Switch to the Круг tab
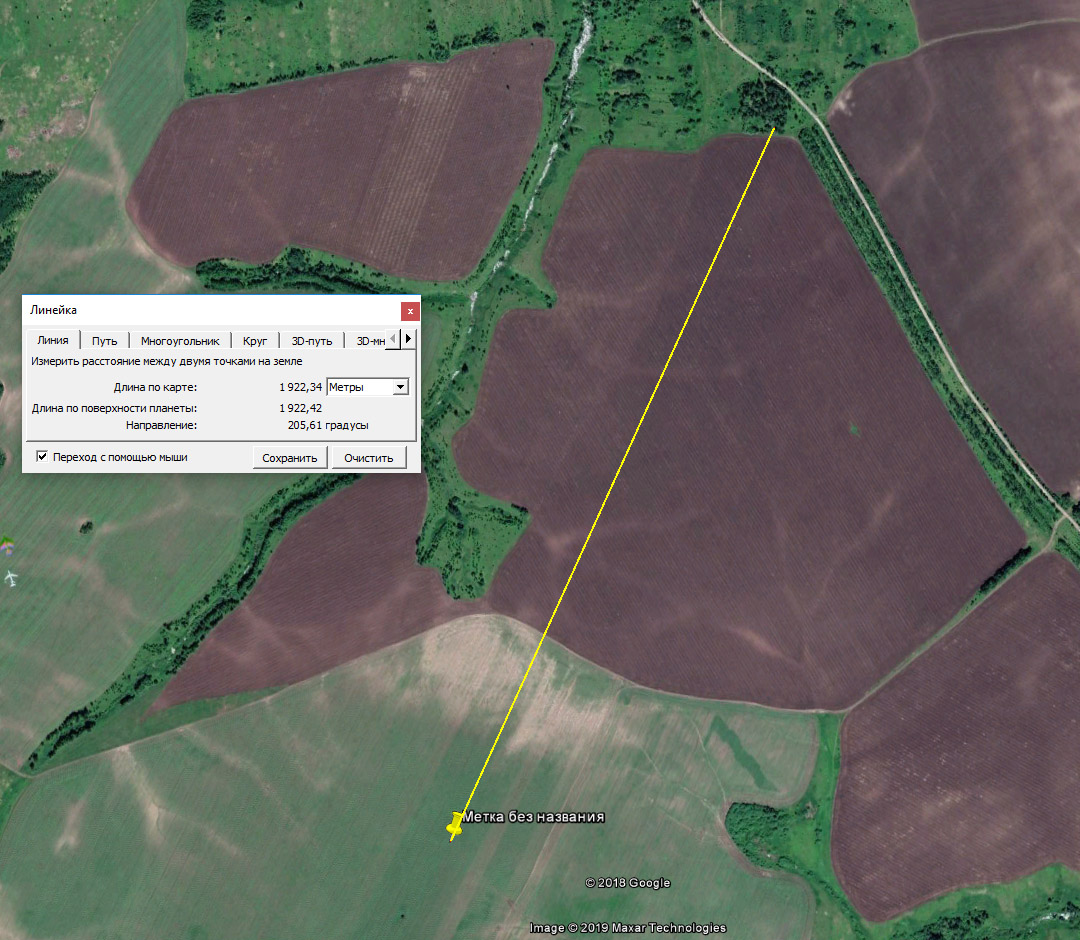 (x=255, y=341)
